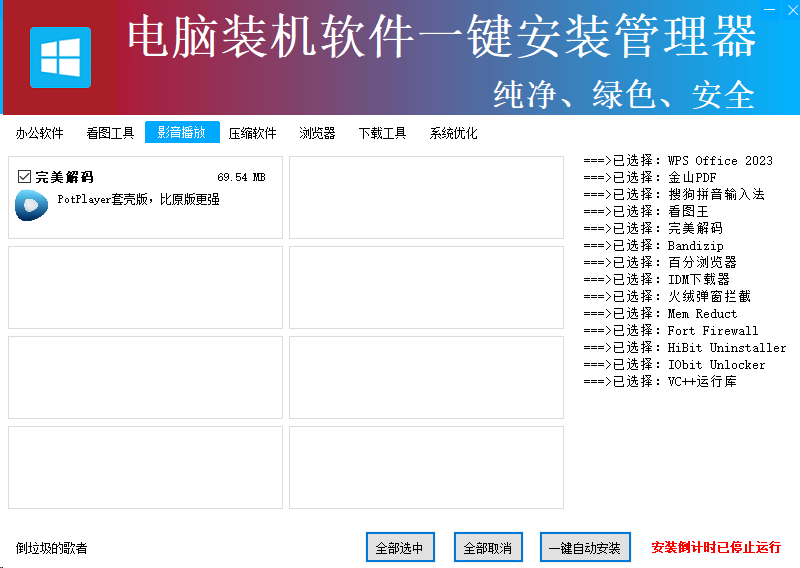Open the 办公软件 tab
800x568 pixels.
pos(39,133)
